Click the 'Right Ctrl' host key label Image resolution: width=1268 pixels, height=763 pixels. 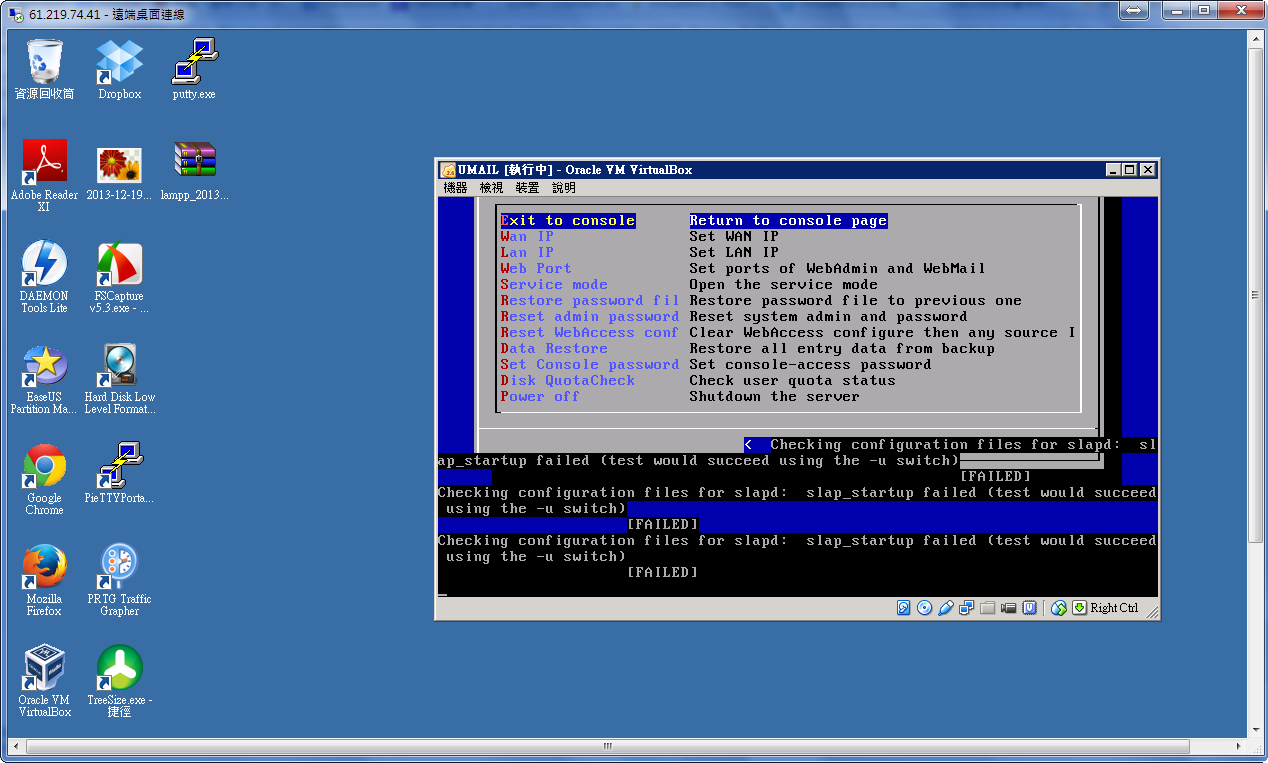1114,608
